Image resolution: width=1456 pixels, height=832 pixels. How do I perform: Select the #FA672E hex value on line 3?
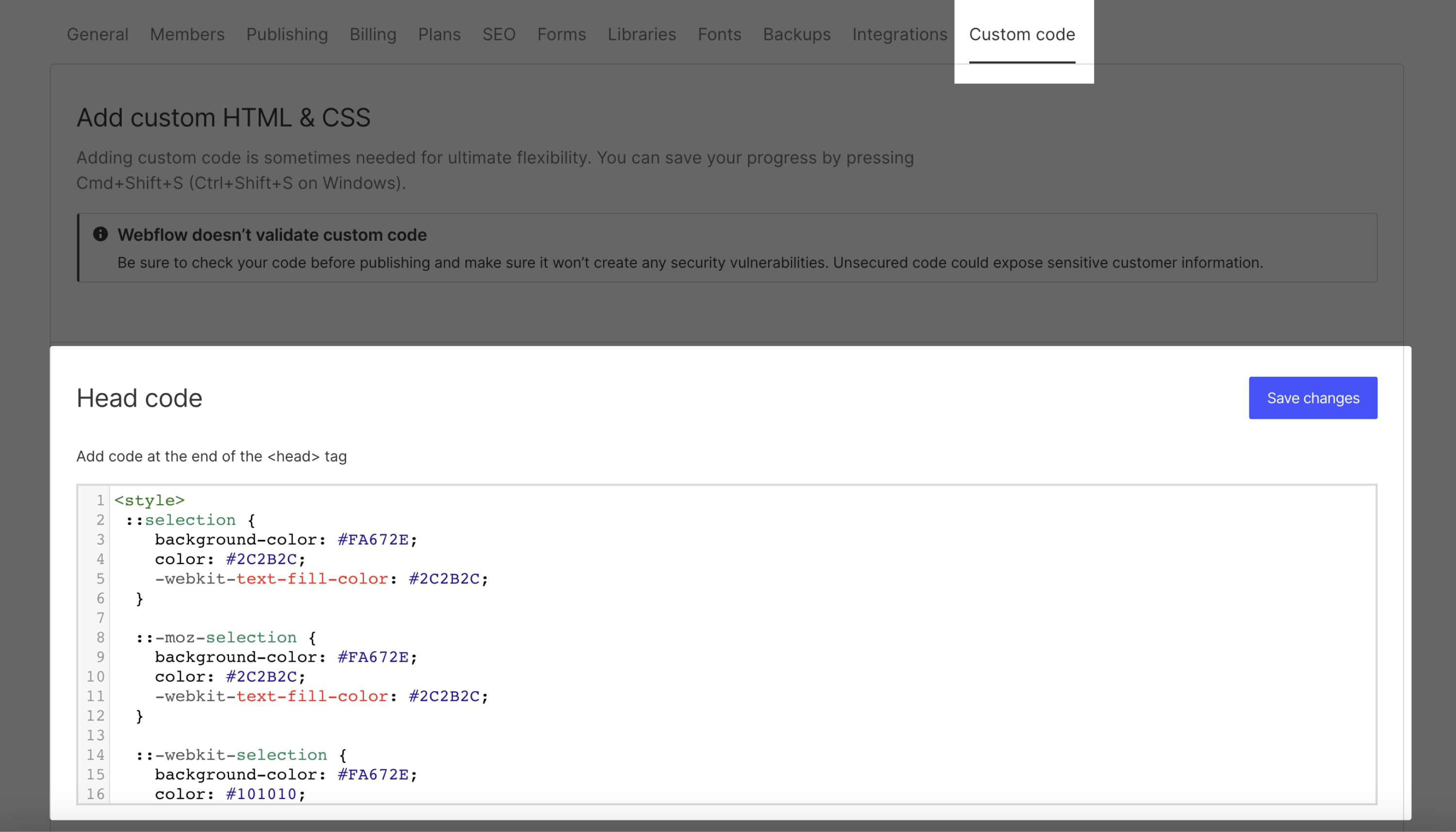coord(372,539)
